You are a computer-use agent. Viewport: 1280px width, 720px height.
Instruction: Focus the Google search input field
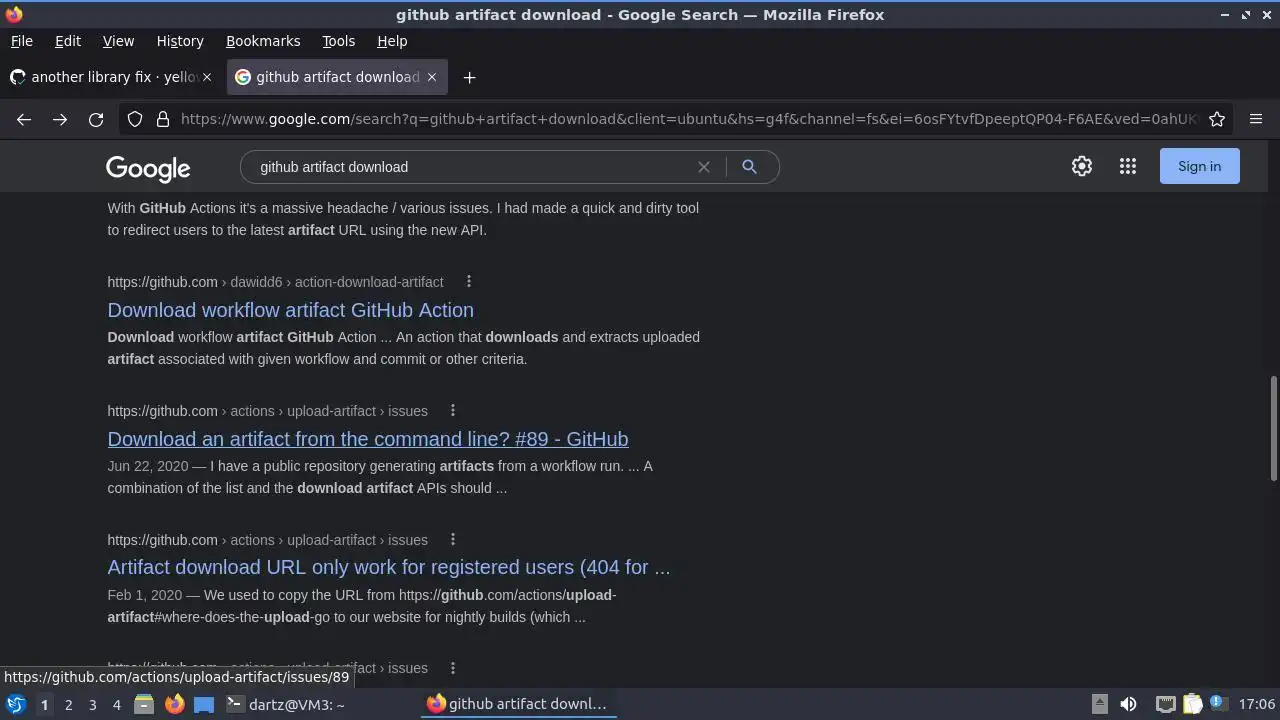(470, 167)
